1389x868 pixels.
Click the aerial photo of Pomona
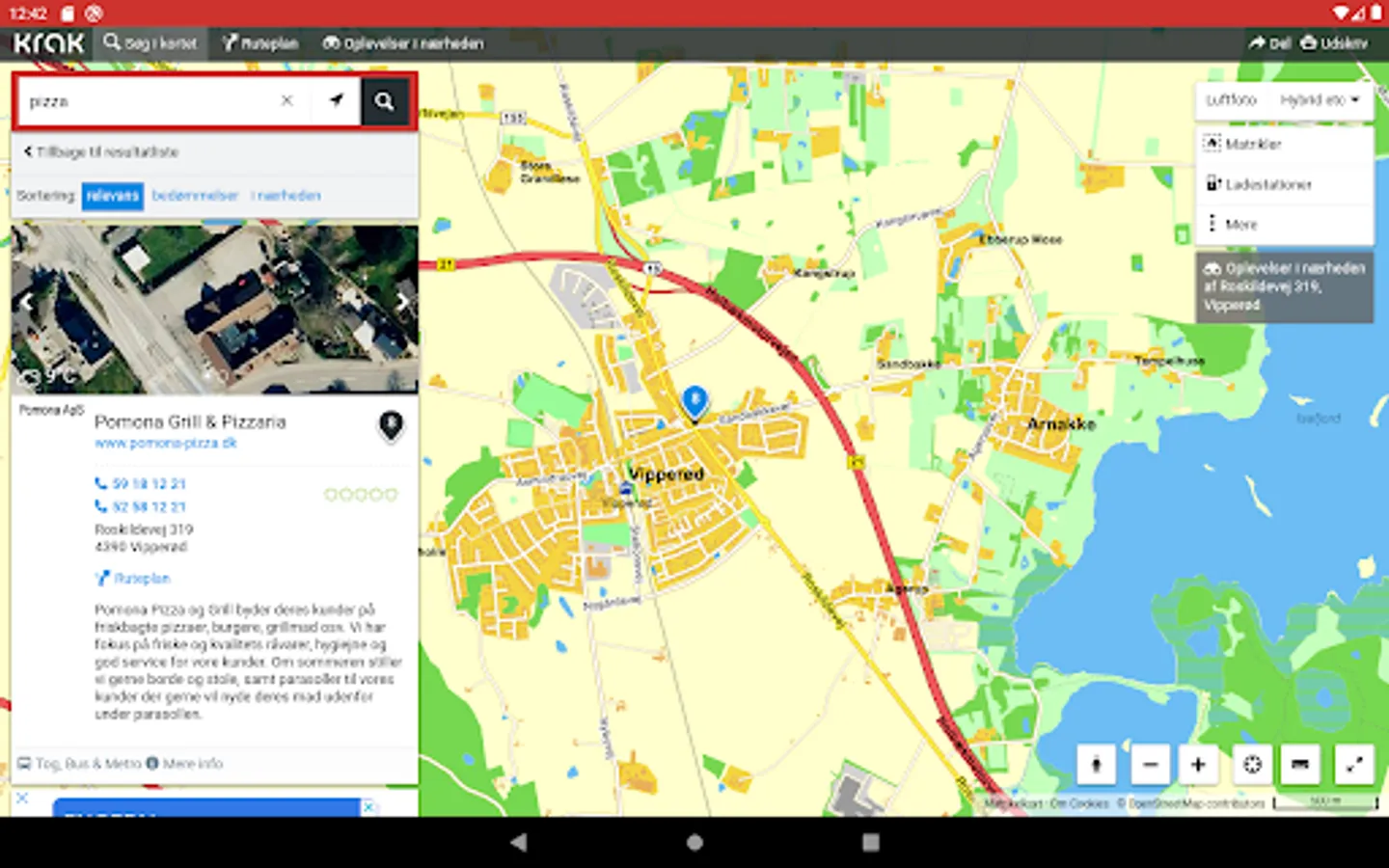coord(214,309)
